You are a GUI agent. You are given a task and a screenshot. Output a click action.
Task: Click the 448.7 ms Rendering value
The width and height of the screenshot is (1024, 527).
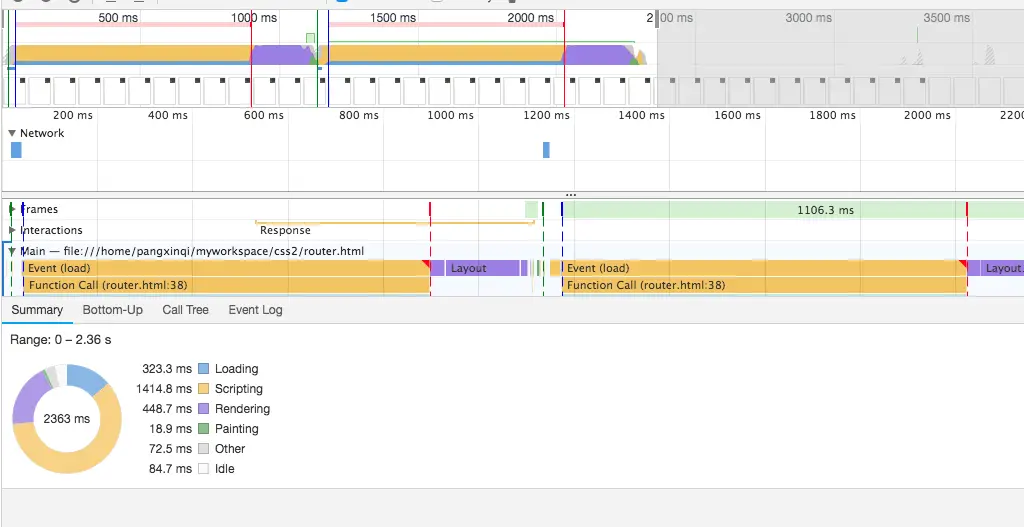coord(167,409)
